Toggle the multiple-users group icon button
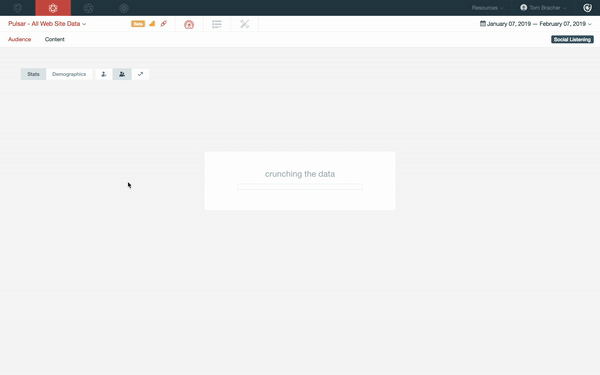The image size is (600, 375). pyautogui.click(x=122, y=74)
